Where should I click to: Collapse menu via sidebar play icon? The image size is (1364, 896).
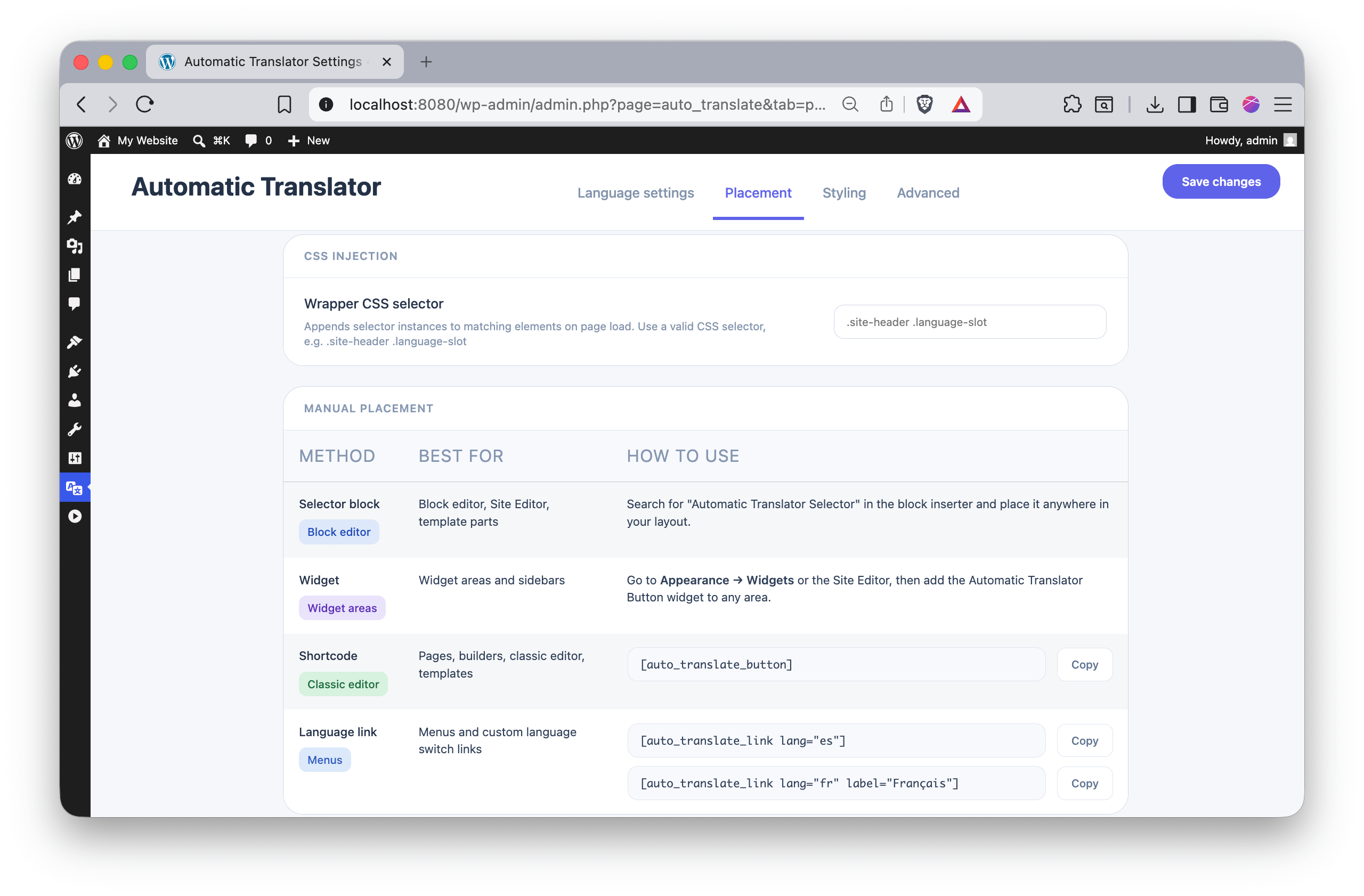[75, 516]
